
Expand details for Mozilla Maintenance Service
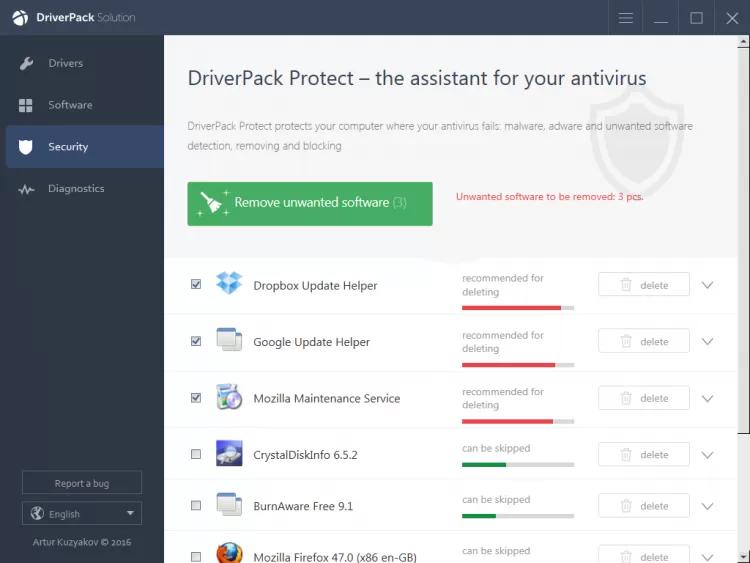[x=707, y=398]
